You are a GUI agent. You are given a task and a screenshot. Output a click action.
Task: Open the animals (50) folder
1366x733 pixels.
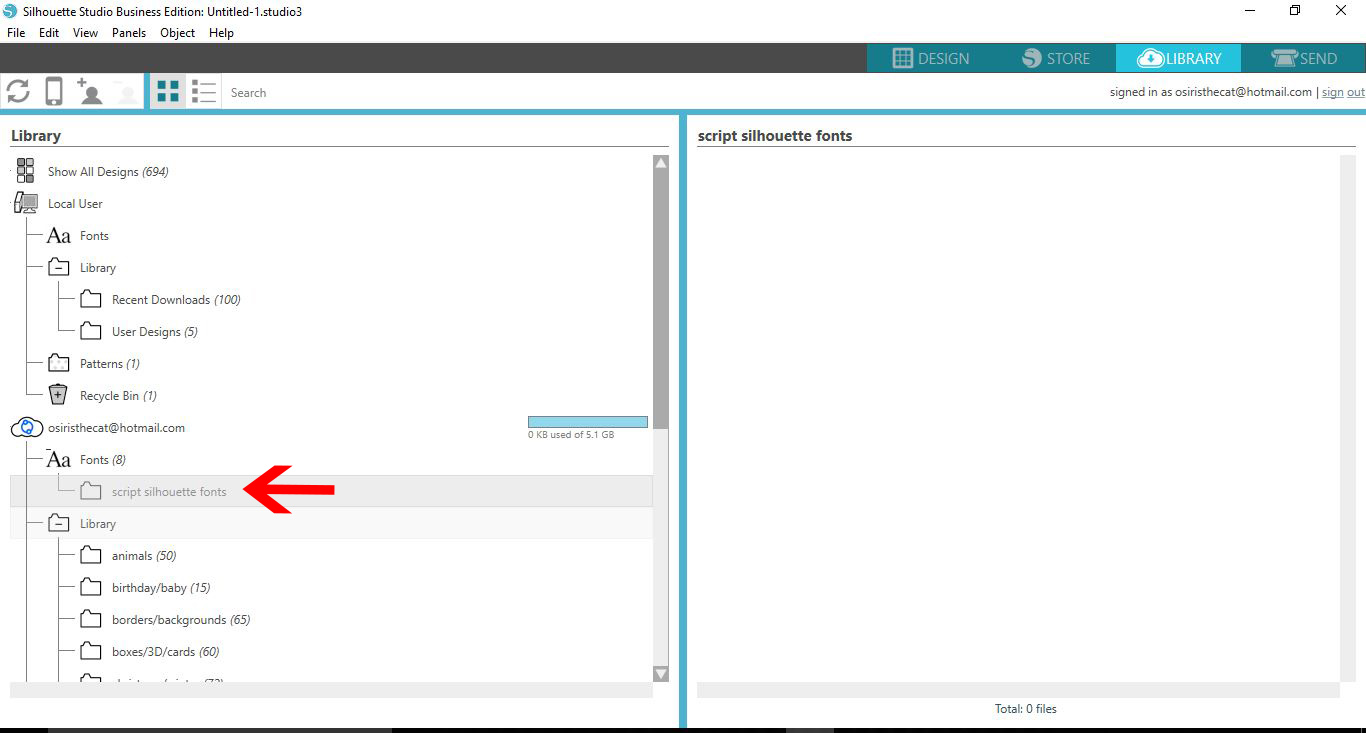point(144,556)
